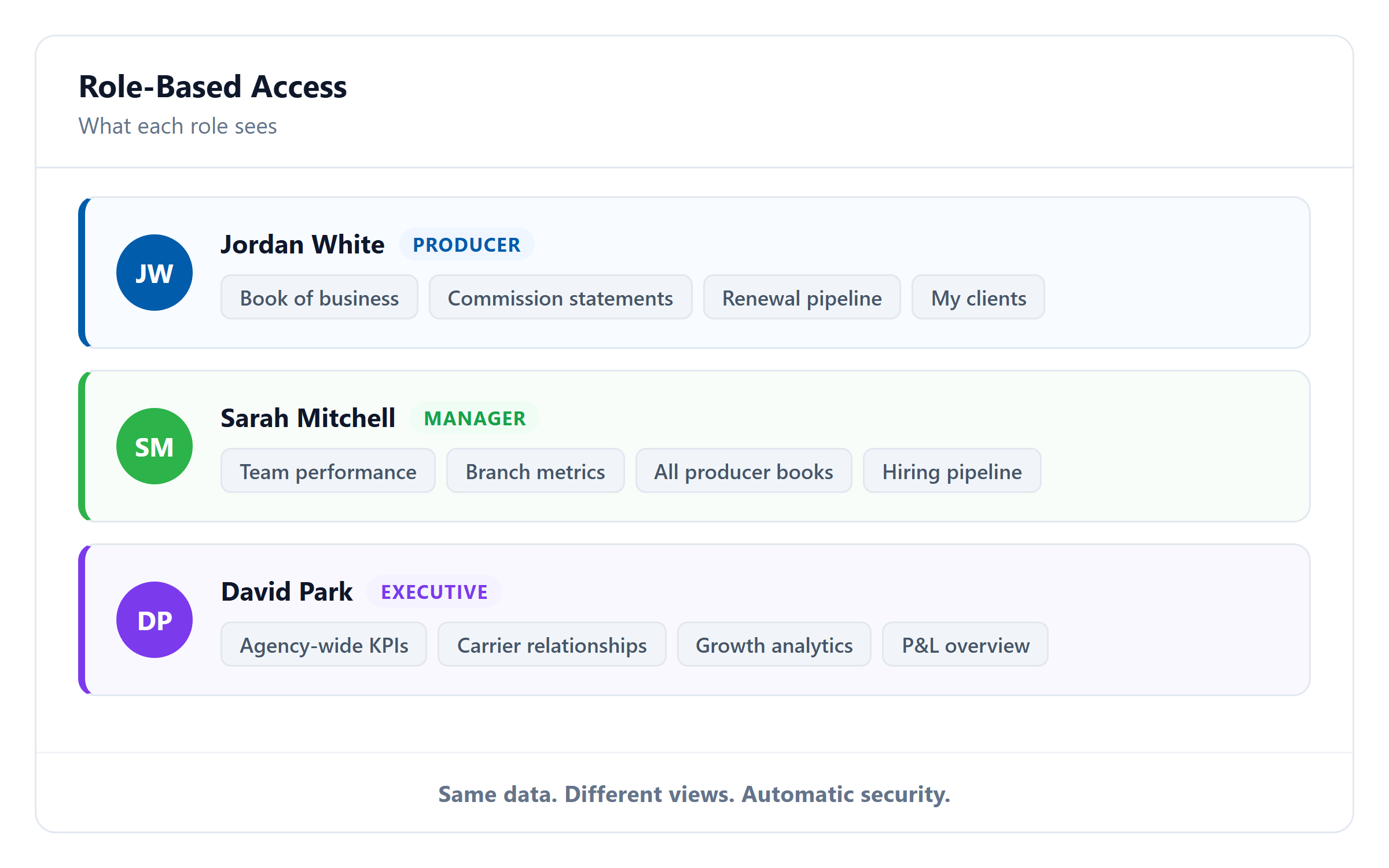Click the SM avatar for Sarah Mitchell
This screenshot has width=1389, height=868.
(154, 446)
